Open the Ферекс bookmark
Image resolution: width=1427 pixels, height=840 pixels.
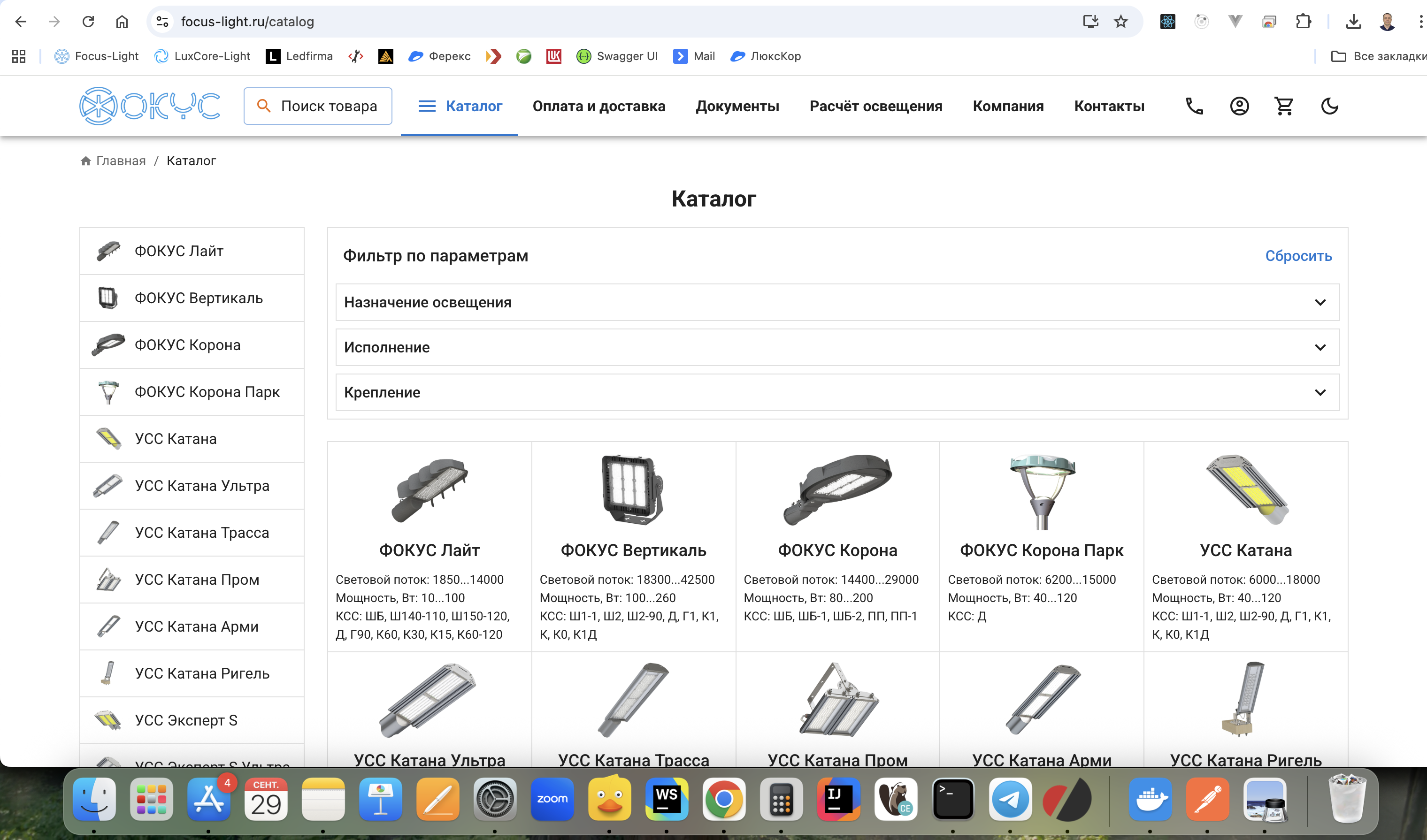[439, 56]
